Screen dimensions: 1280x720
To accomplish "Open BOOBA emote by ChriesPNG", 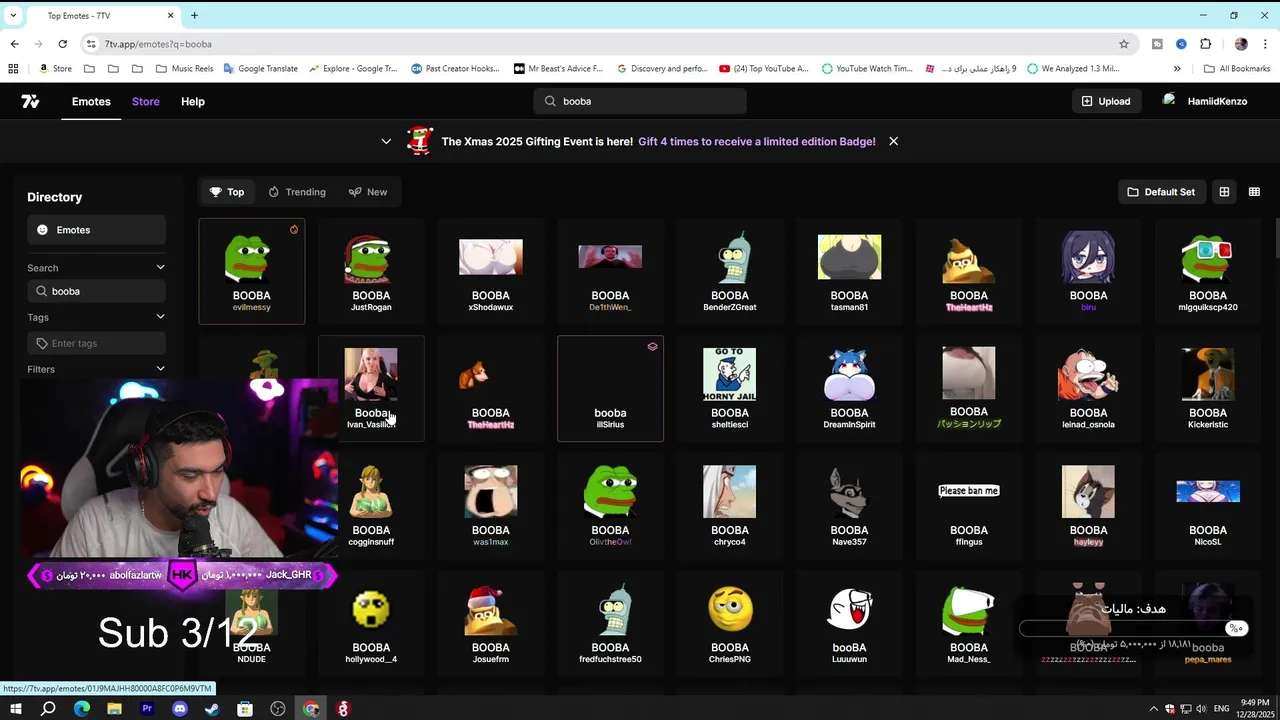I will point(730,622).
